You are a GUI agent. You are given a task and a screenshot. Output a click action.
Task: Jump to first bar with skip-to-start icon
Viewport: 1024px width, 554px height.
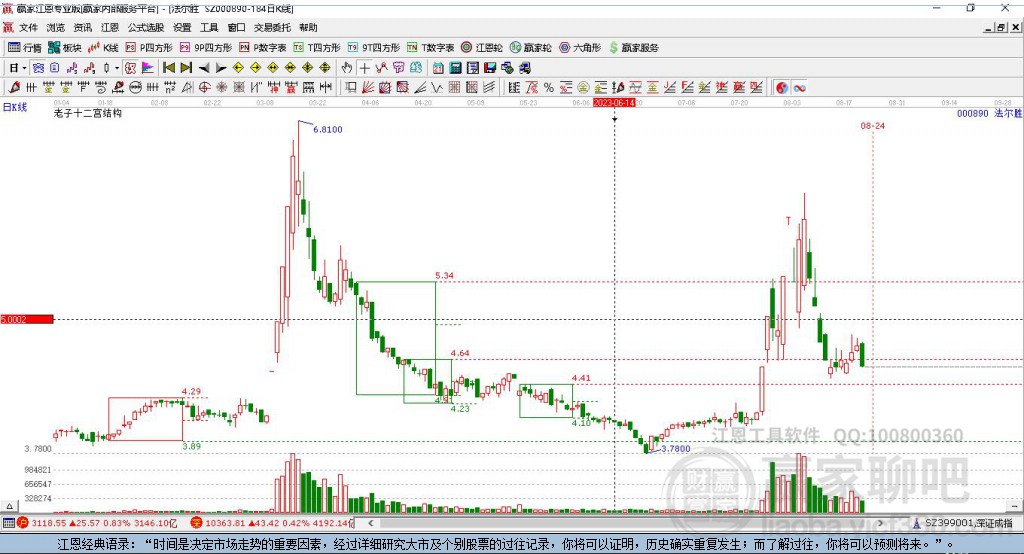168,68
